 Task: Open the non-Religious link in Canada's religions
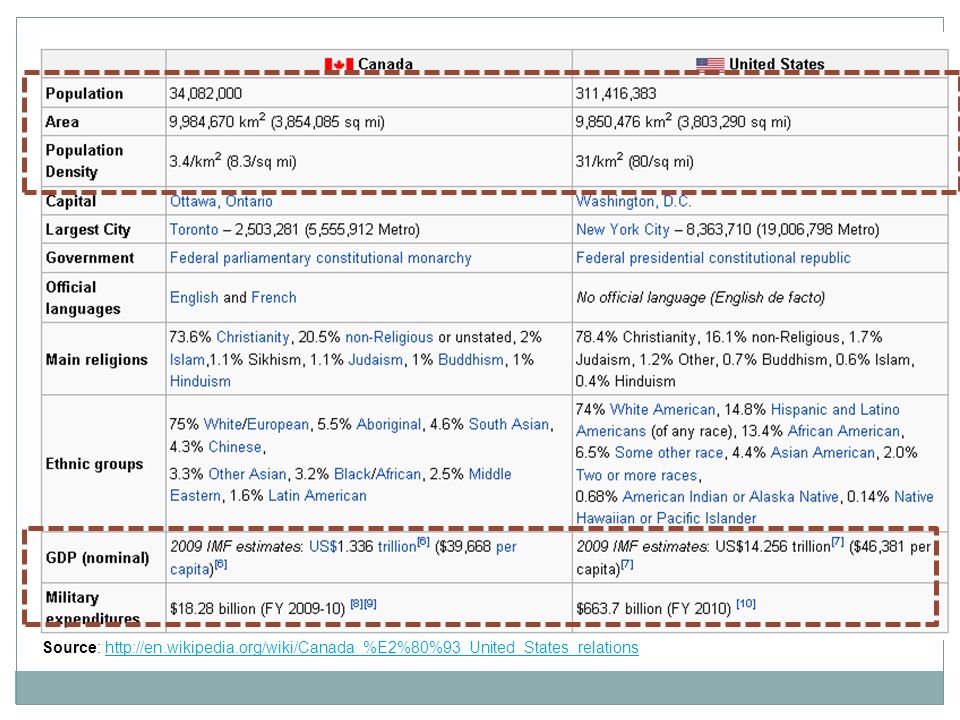click(x=389, y=337)
